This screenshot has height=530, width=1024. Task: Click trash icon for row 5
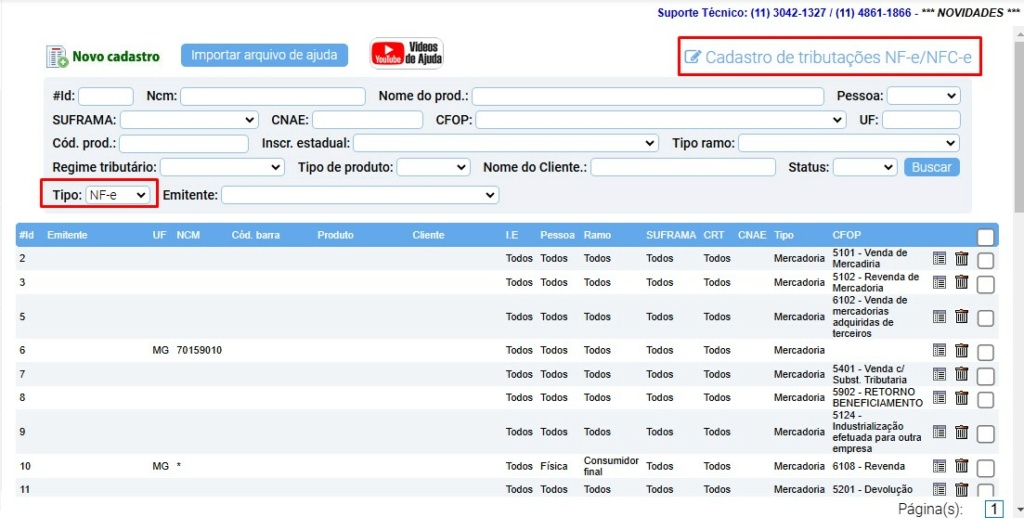tap(961, 317)
